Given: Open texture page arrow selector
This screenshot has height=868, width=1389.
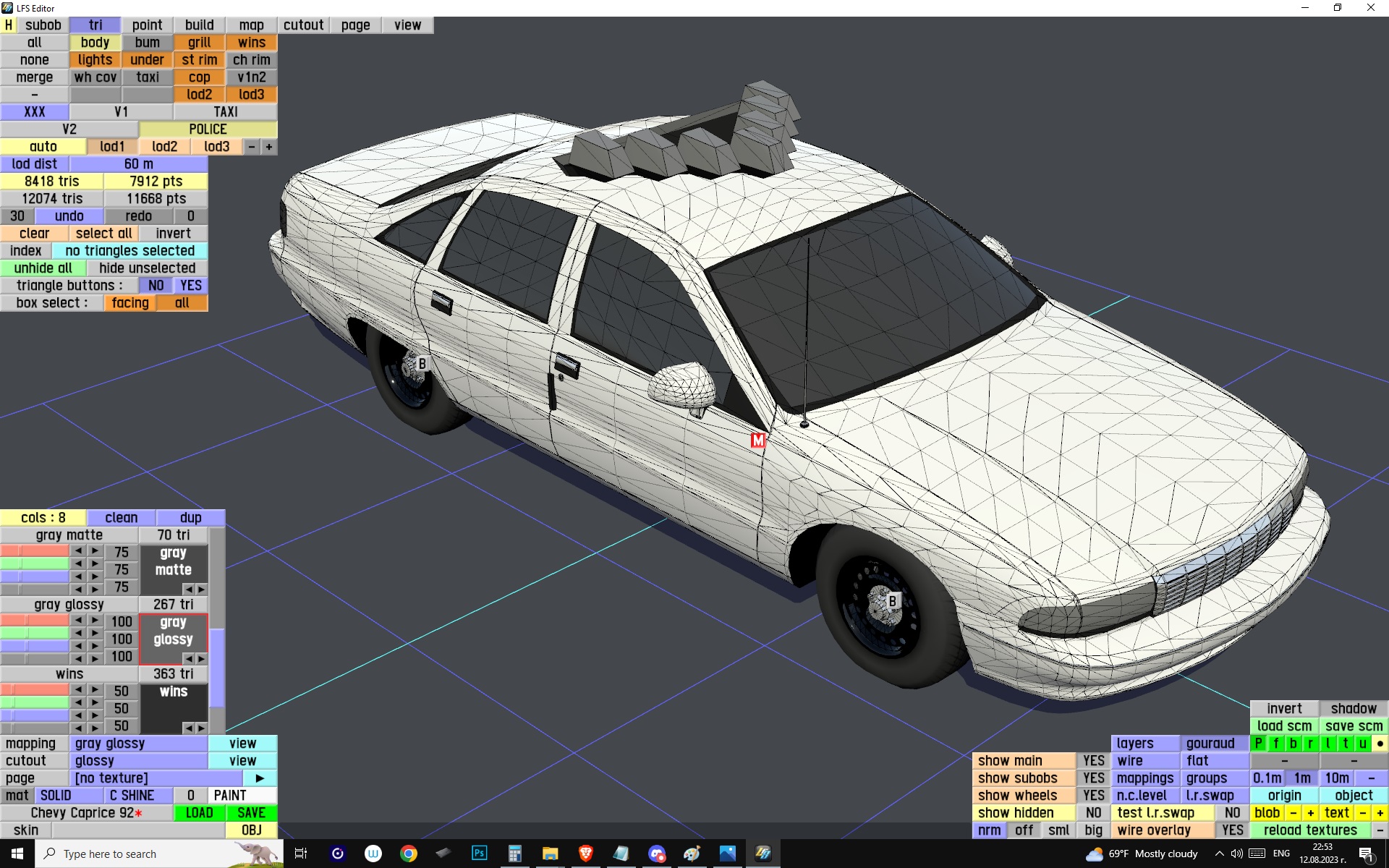Looking at the screenshot, I should point(260,778).
